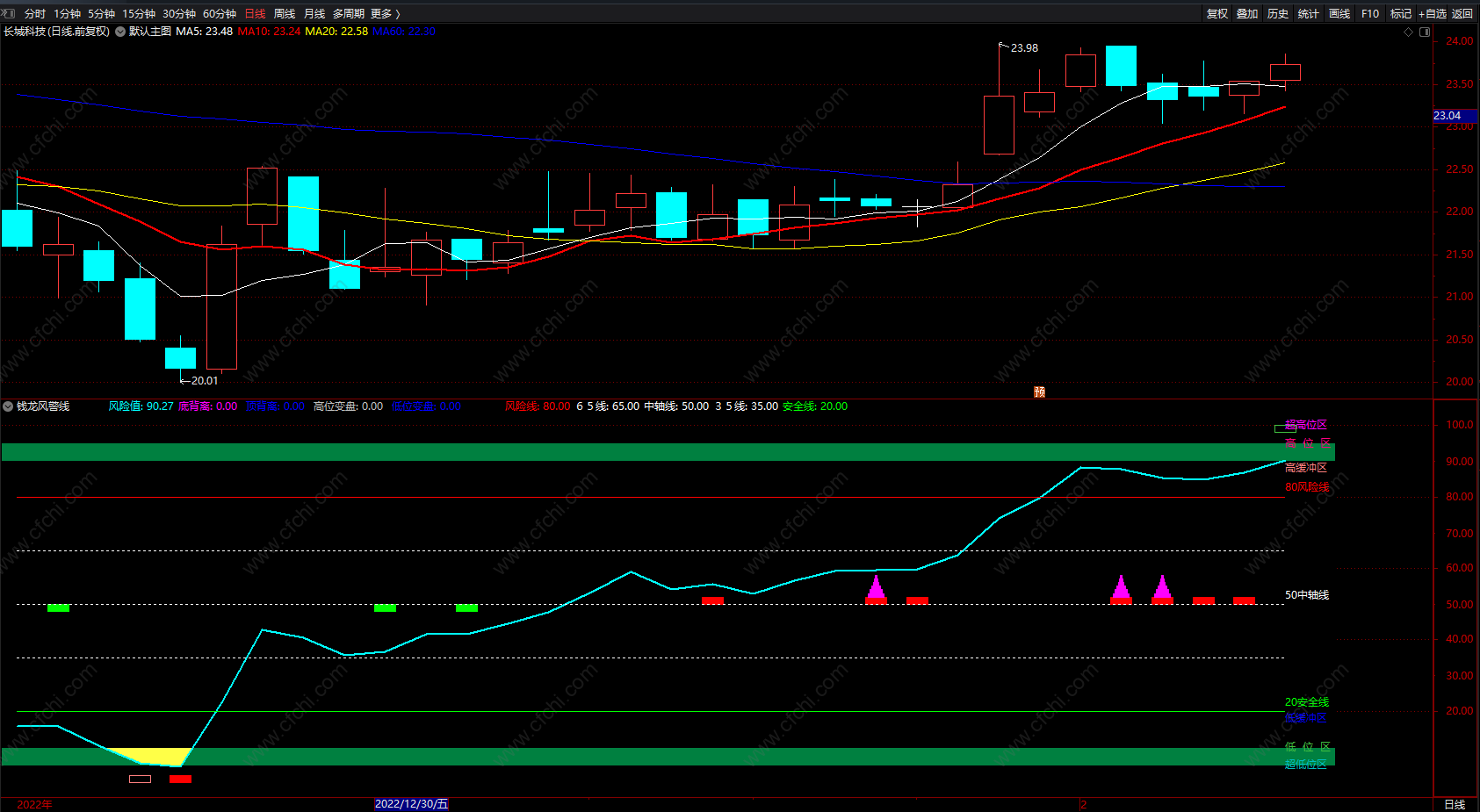Click the 风险线: 80.00 readout

[x=538, y=406]
